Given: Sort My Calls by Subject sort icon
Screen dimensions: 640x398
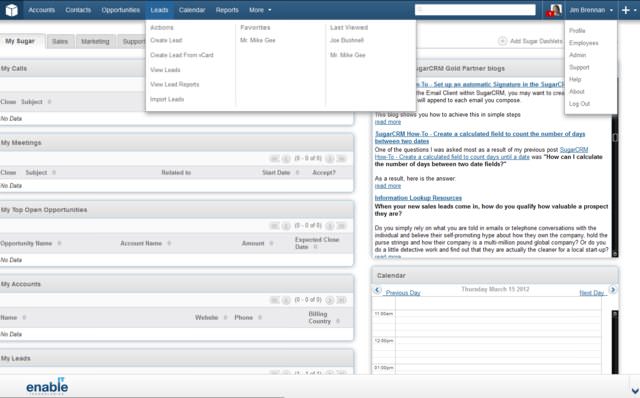Looking at the screenshot, I should tap(49, 102).
